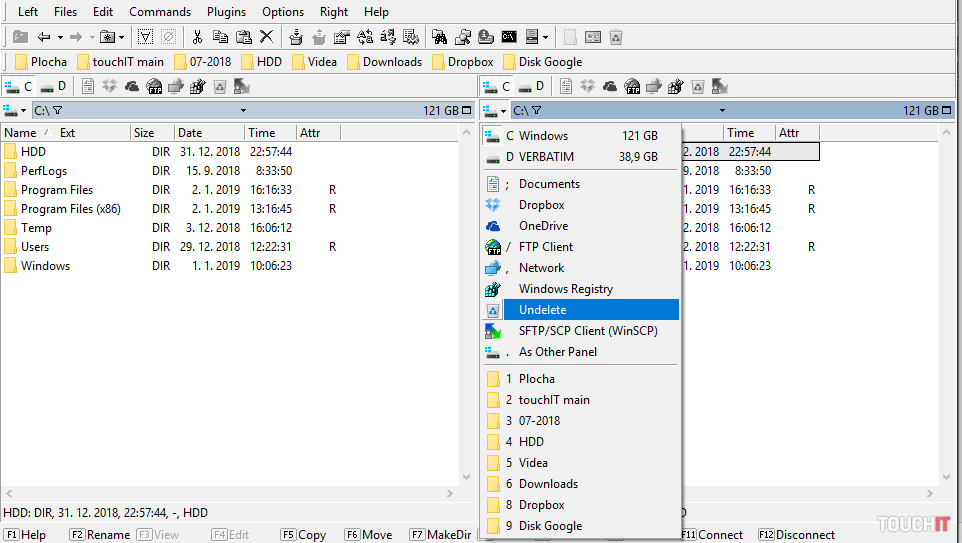Image resolution: width=962 pixels, height=543 pixels.
Task: Expand right panel path history dropdown arrow
Action: click(x=721, y=111)
